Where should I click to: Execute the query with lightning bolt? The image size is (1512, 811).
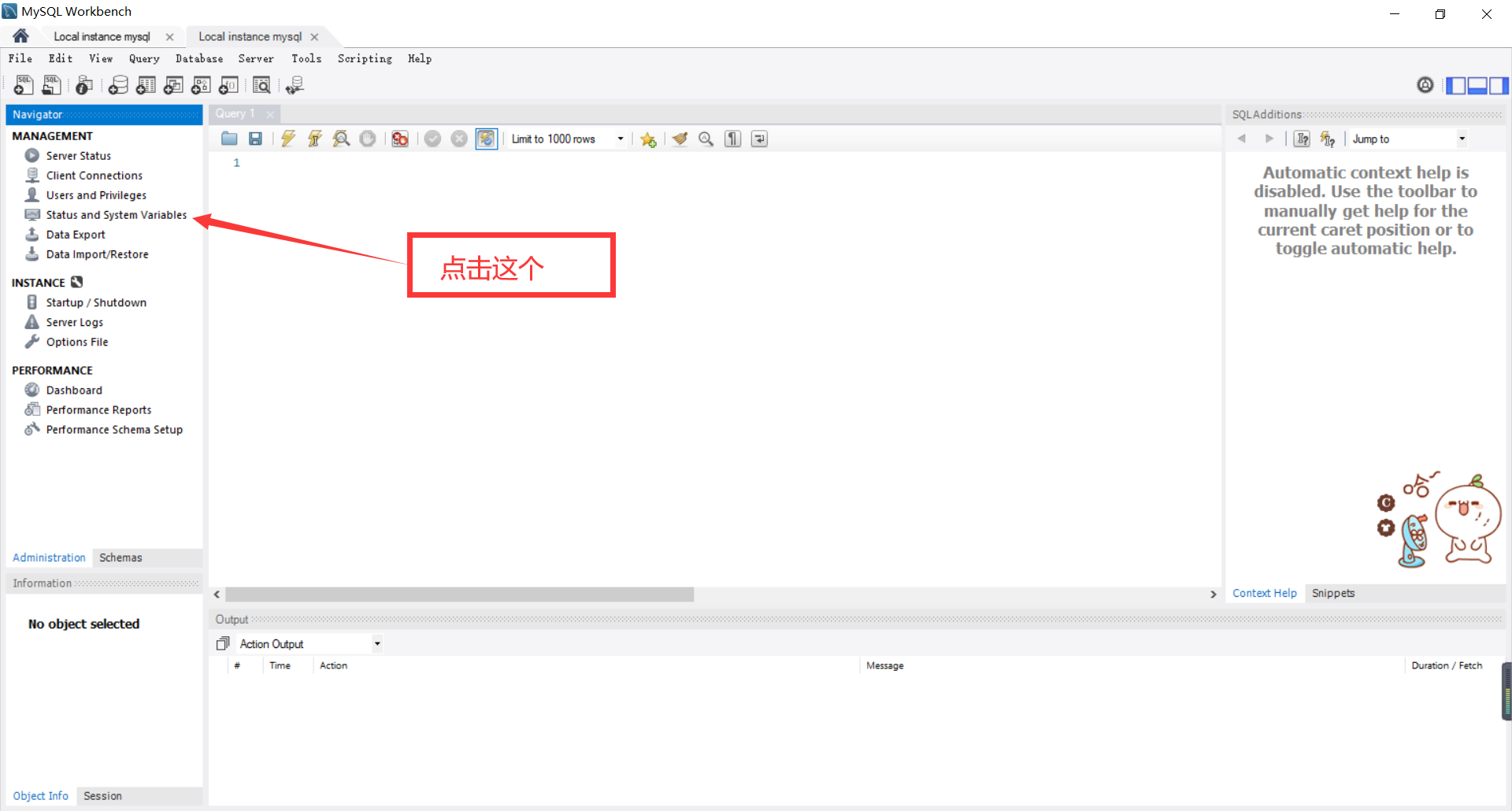pos(288,139)
